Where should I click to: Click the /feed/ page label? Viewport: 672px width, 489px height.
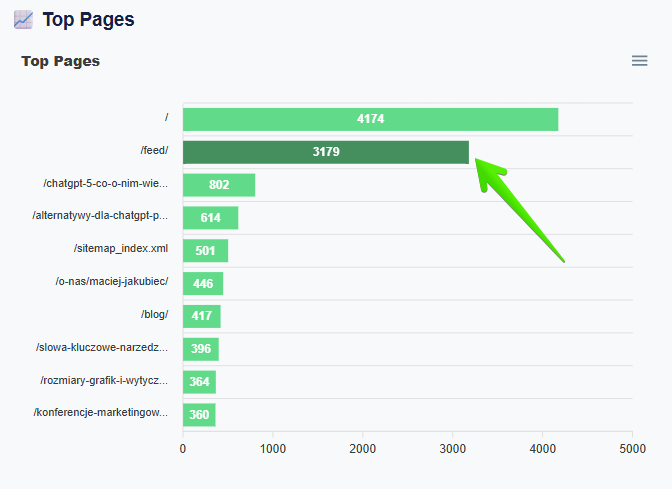(154, 151)
